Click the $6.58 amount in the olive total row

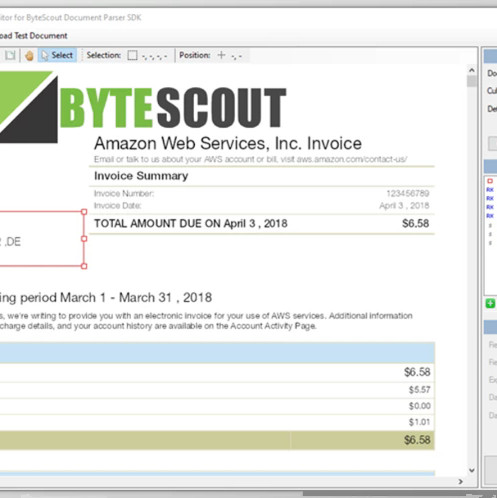[x=417, y=440]
